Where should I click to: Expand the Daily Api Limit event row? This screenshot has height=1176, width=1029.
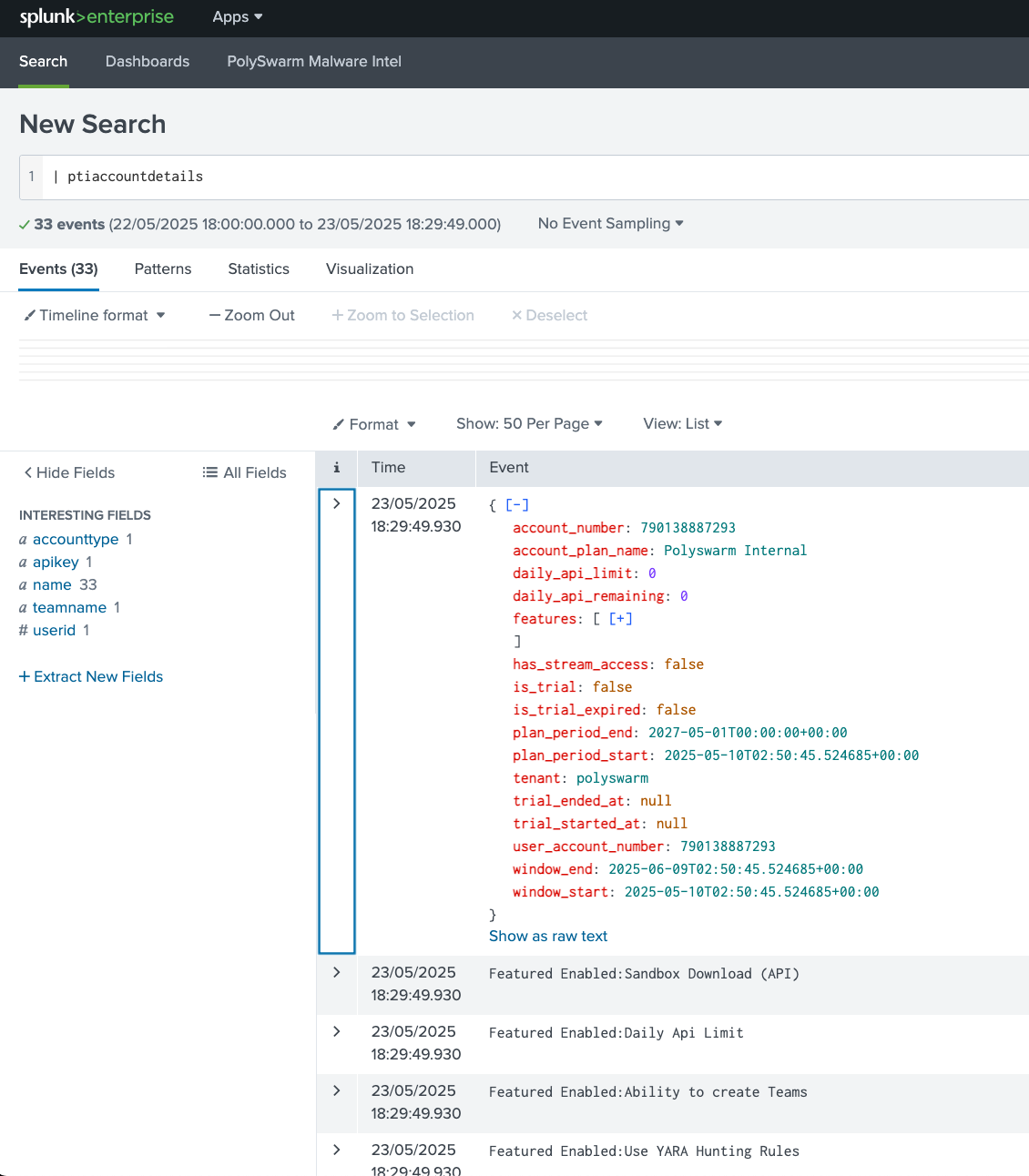point(337,1031)
